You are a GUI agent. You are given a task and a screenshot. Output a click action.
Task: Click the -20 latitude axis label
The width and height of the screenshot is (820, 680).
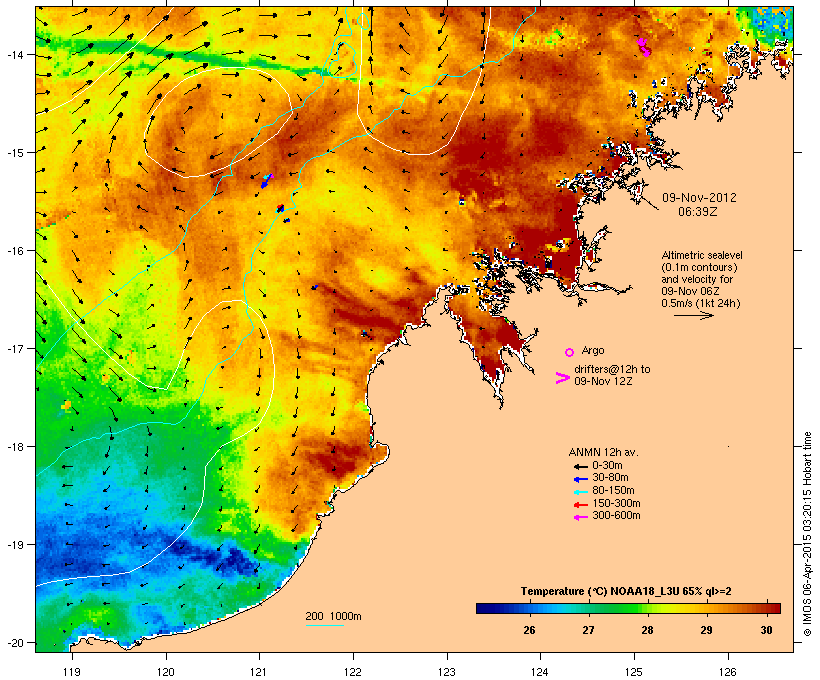coord(15,643)
